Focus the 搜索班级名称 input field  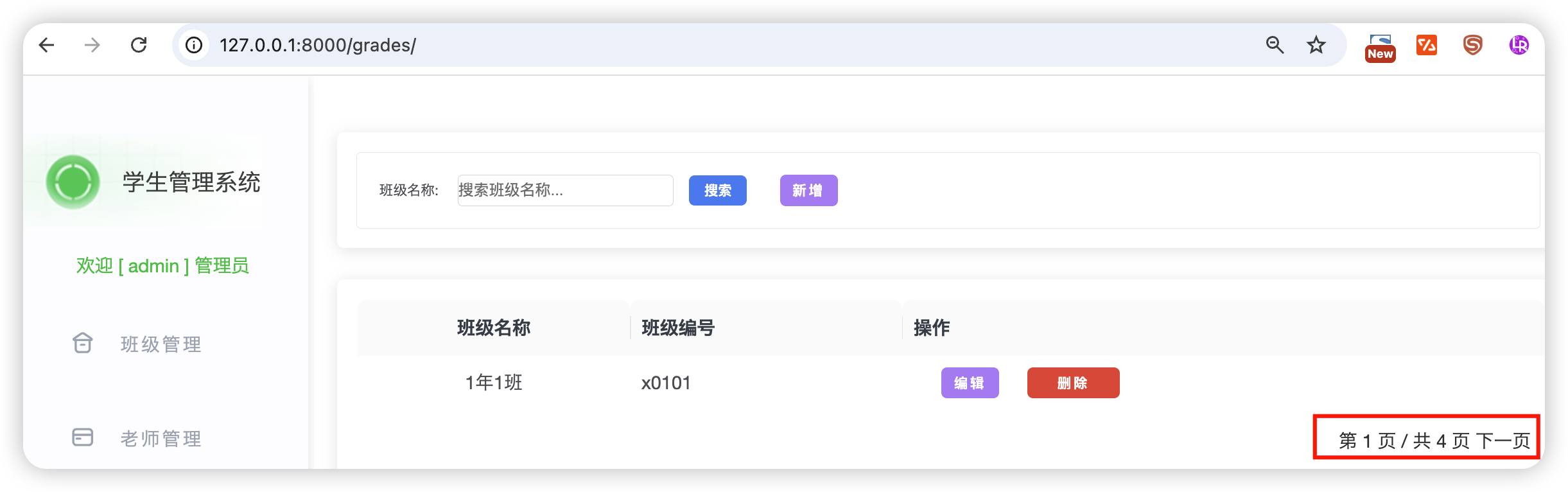coord(565,190)
